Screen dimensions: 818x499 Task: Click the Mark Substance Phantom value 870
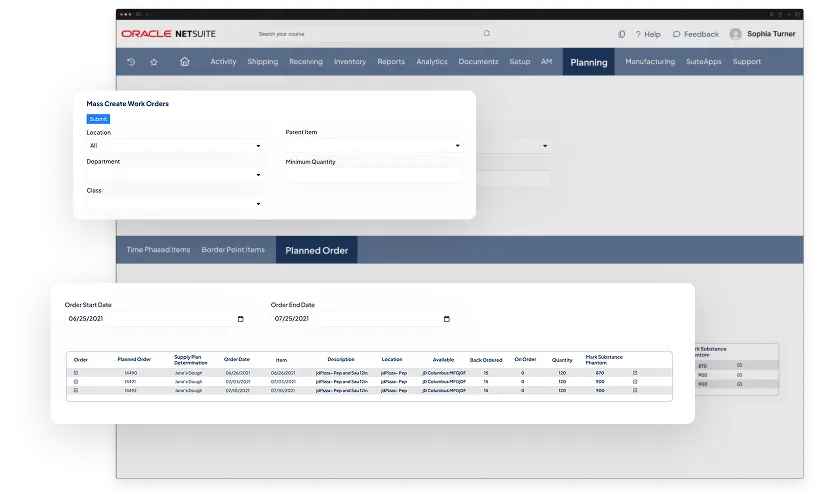pos(600,373)
